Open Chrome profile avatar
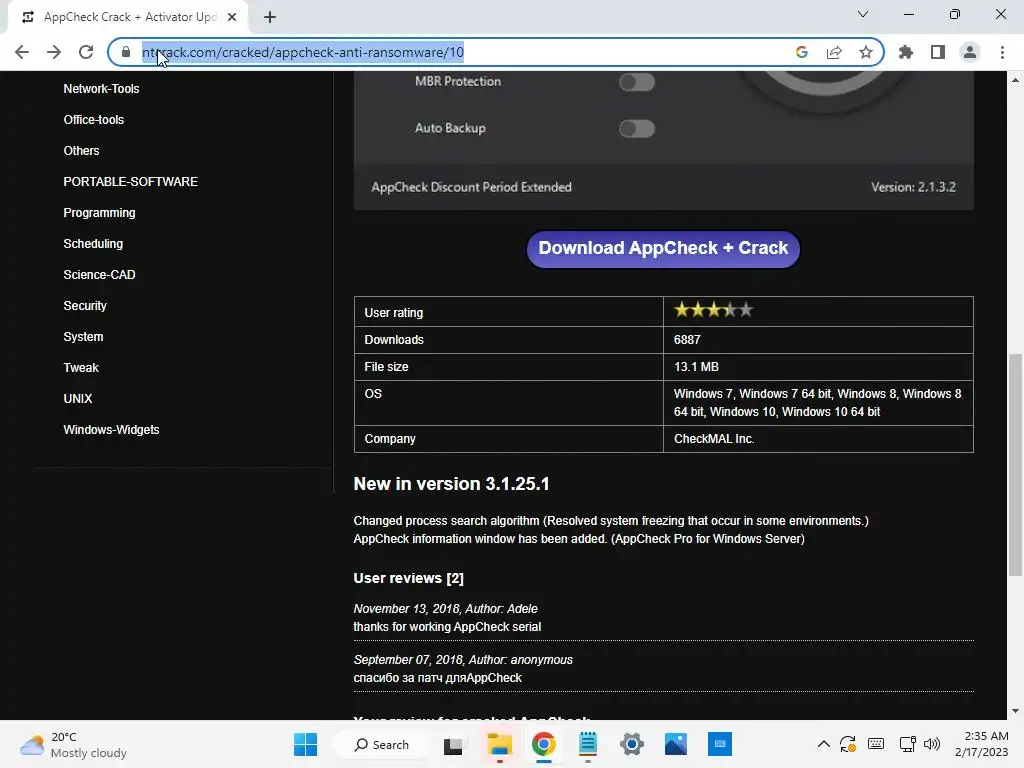 point(970,52)
